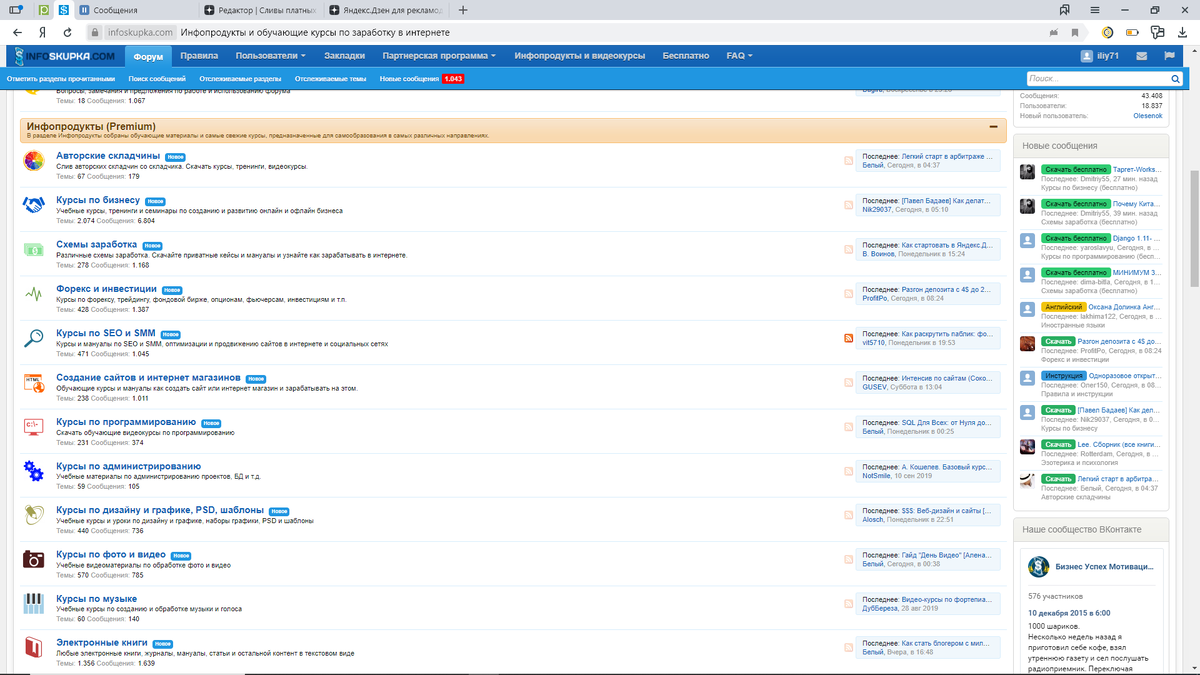Click the handshake icon for Курсы по бизнесу
1200x675 pixels.
click(34, 204)
